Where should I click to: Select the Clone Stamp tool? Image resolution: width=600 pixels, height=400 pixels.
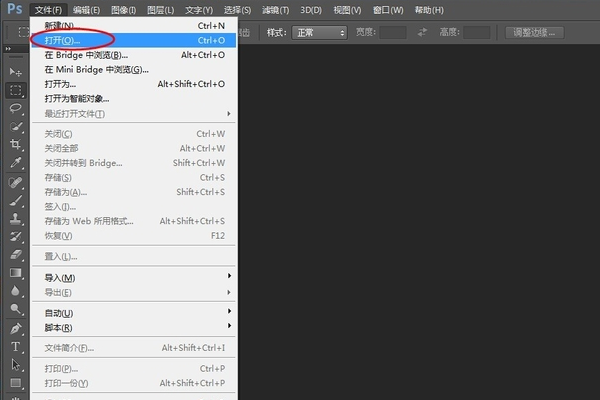point(16,219)
